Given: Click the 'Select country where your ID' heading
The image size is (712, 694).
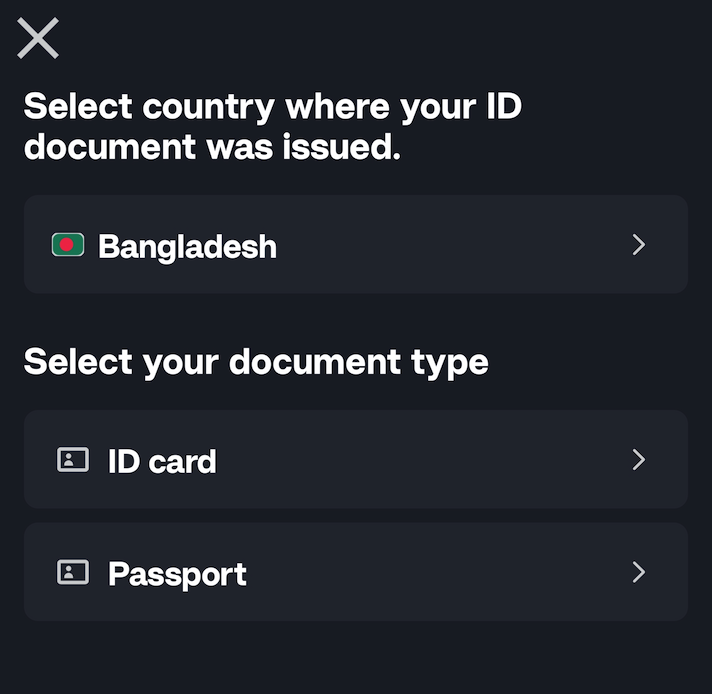Looking at the screenshot, I should tap(273, 108).
